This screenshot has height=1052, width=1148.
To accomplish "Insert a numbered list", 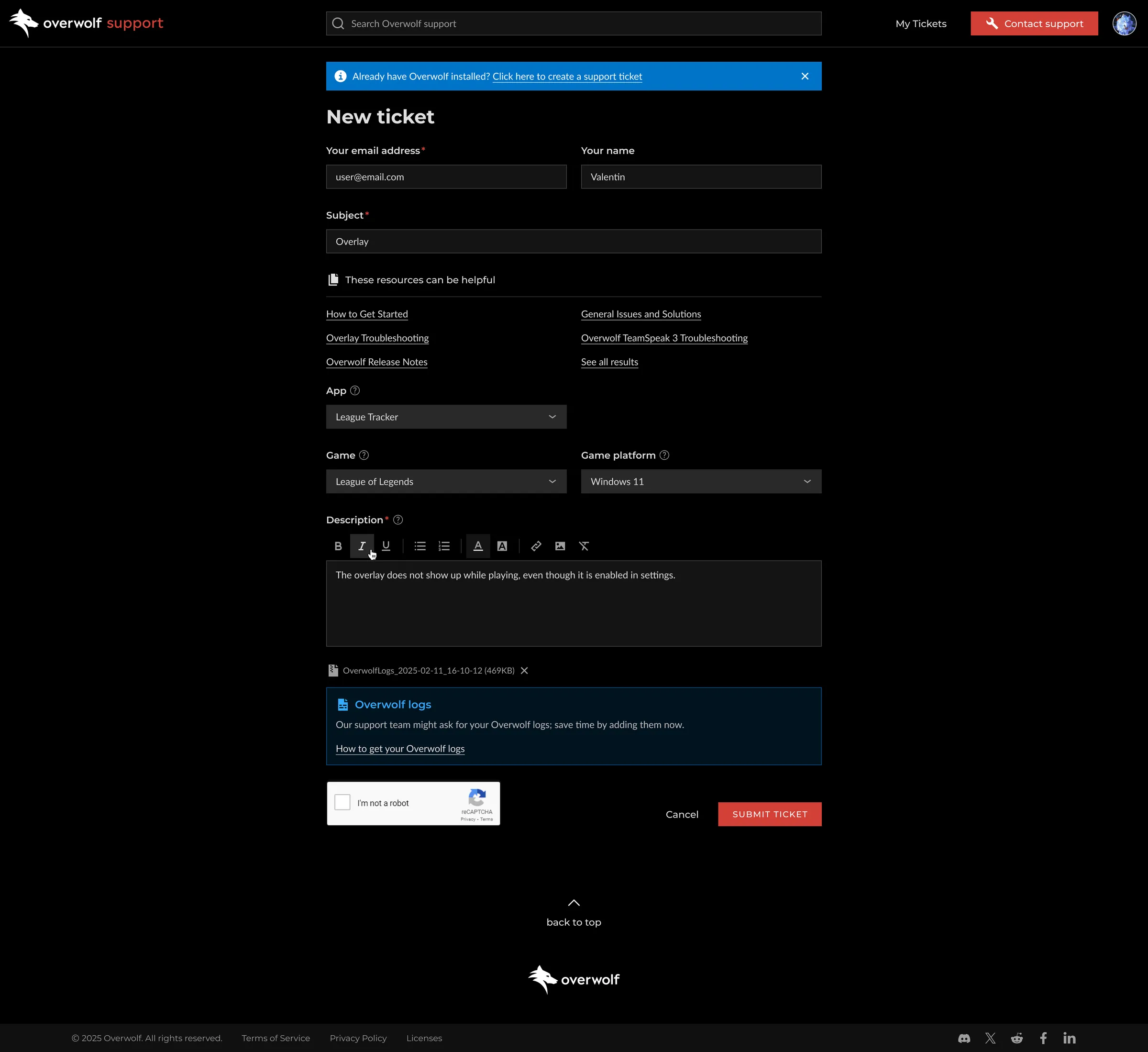I will (444, 546).
